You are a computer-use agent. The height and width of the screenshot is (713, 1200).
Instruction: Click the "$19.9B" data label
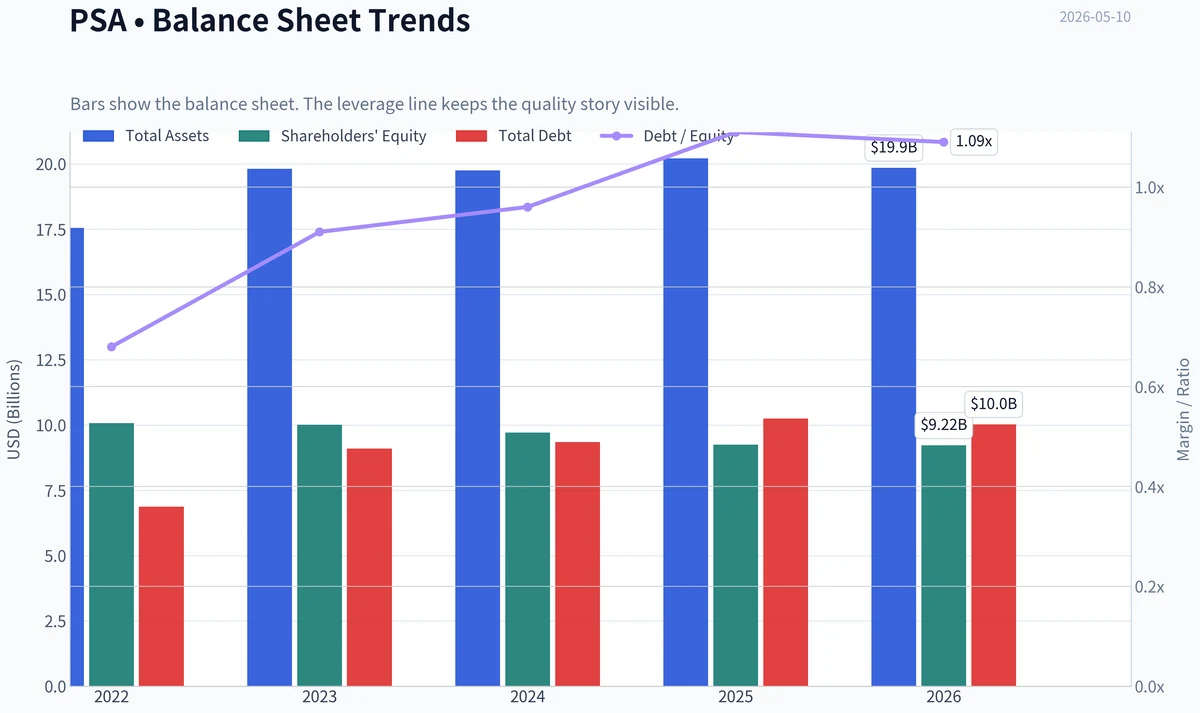[894, 148]
